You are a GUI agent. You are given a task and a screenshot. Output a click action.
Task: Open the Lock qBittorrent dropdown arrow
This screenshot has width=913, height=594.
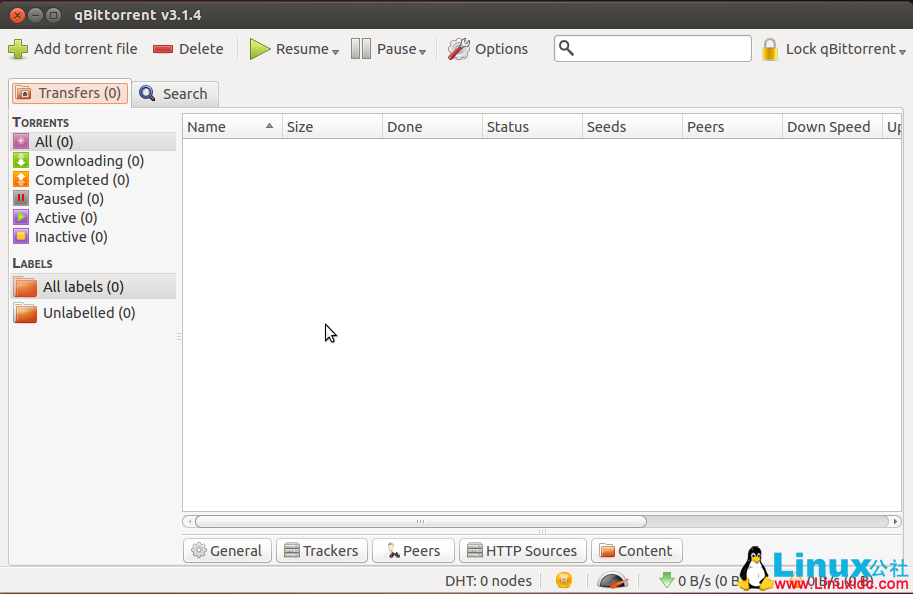902,51
